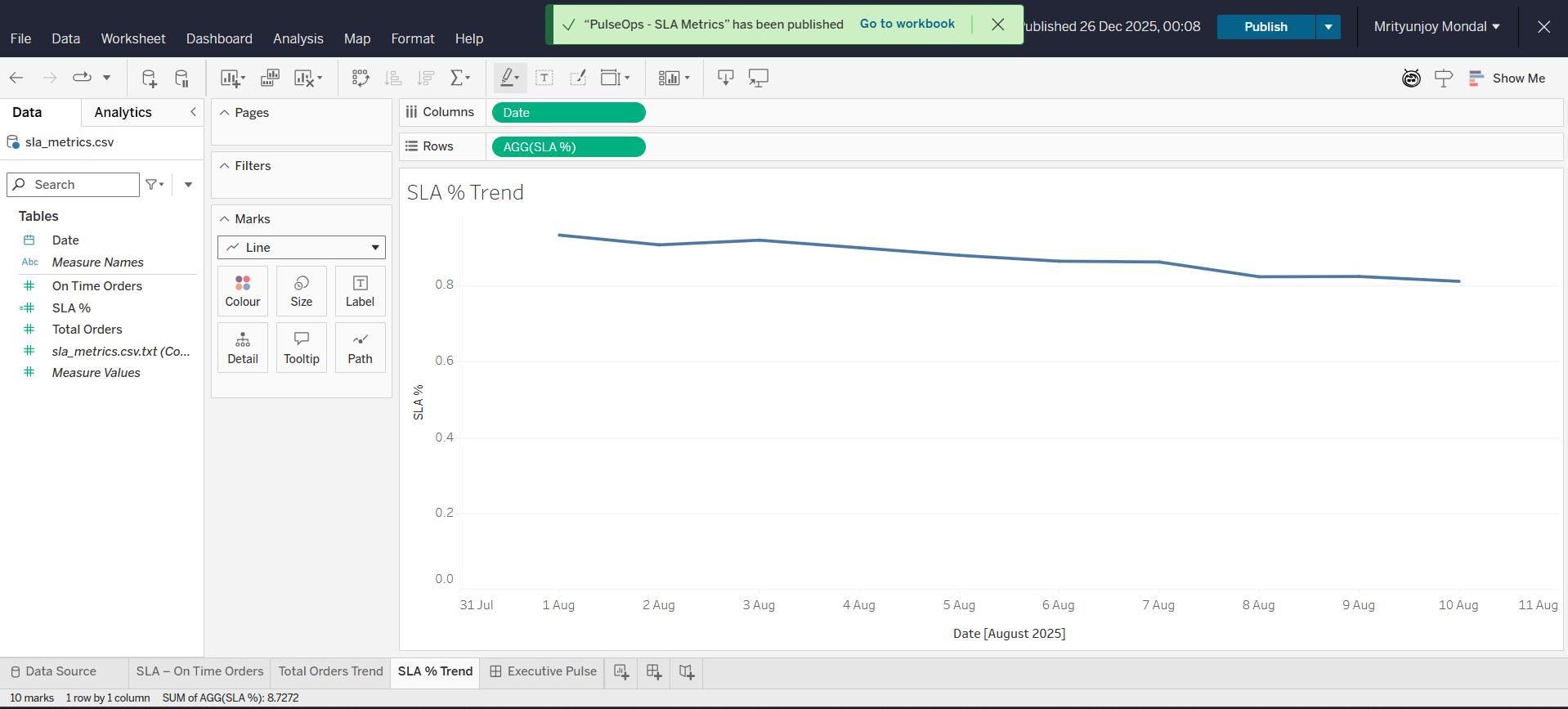Viewport: 1568px width, 709px height.
Task: Click the Path button on Marks card
Action: click(x=360, y=348)
